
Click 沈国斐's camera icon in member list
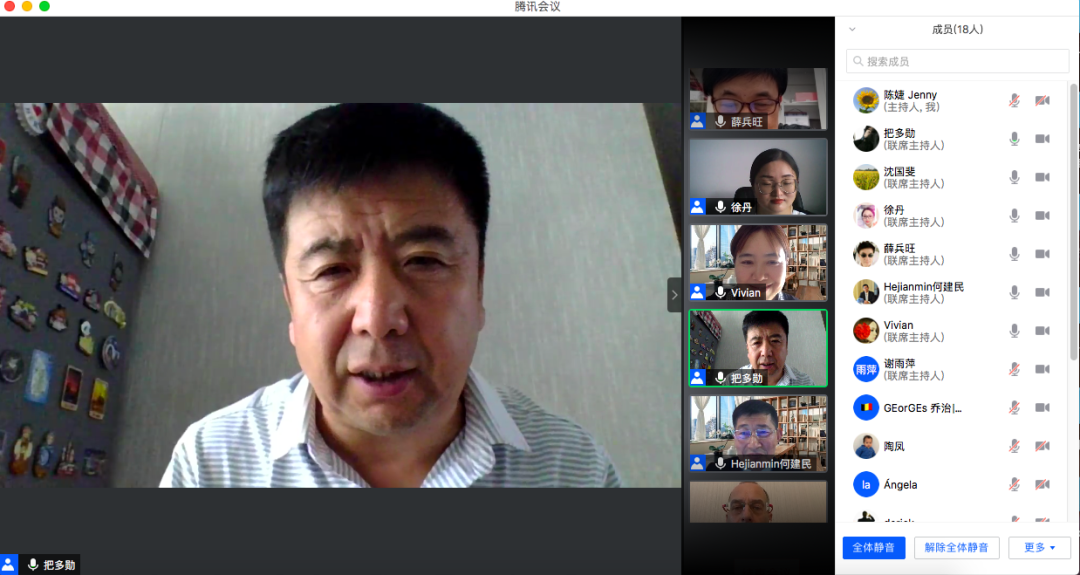coord(1042,177)
